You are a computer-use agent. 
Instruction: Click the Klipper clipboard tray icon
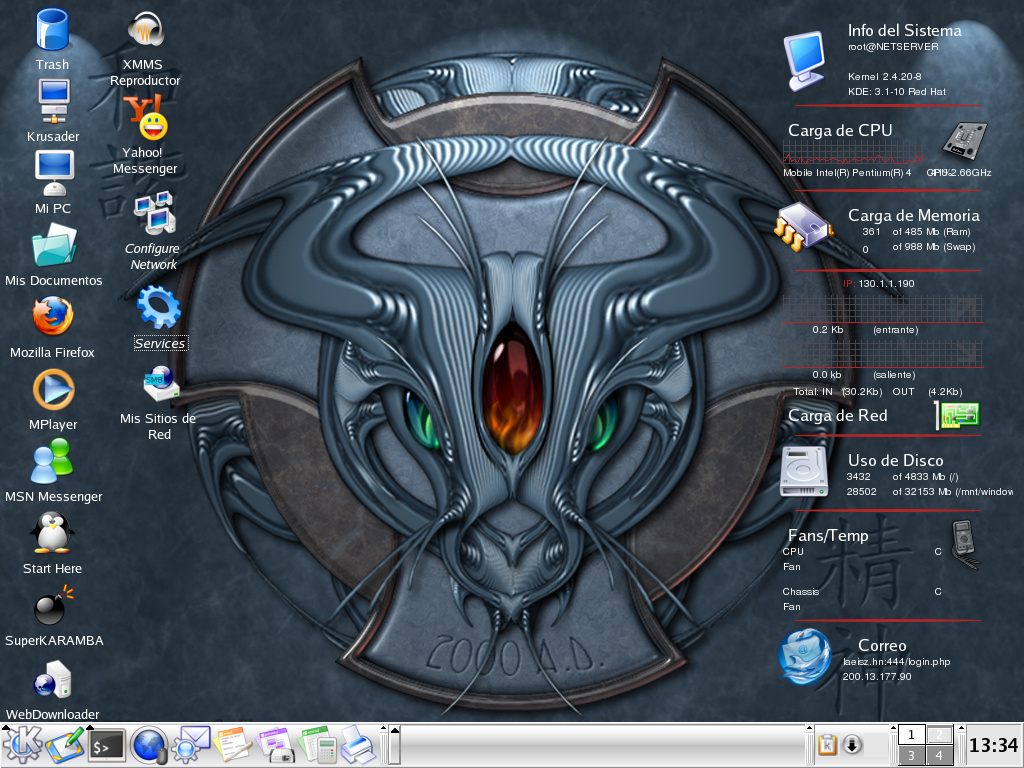pyautogui.click(x=827, y=745)
